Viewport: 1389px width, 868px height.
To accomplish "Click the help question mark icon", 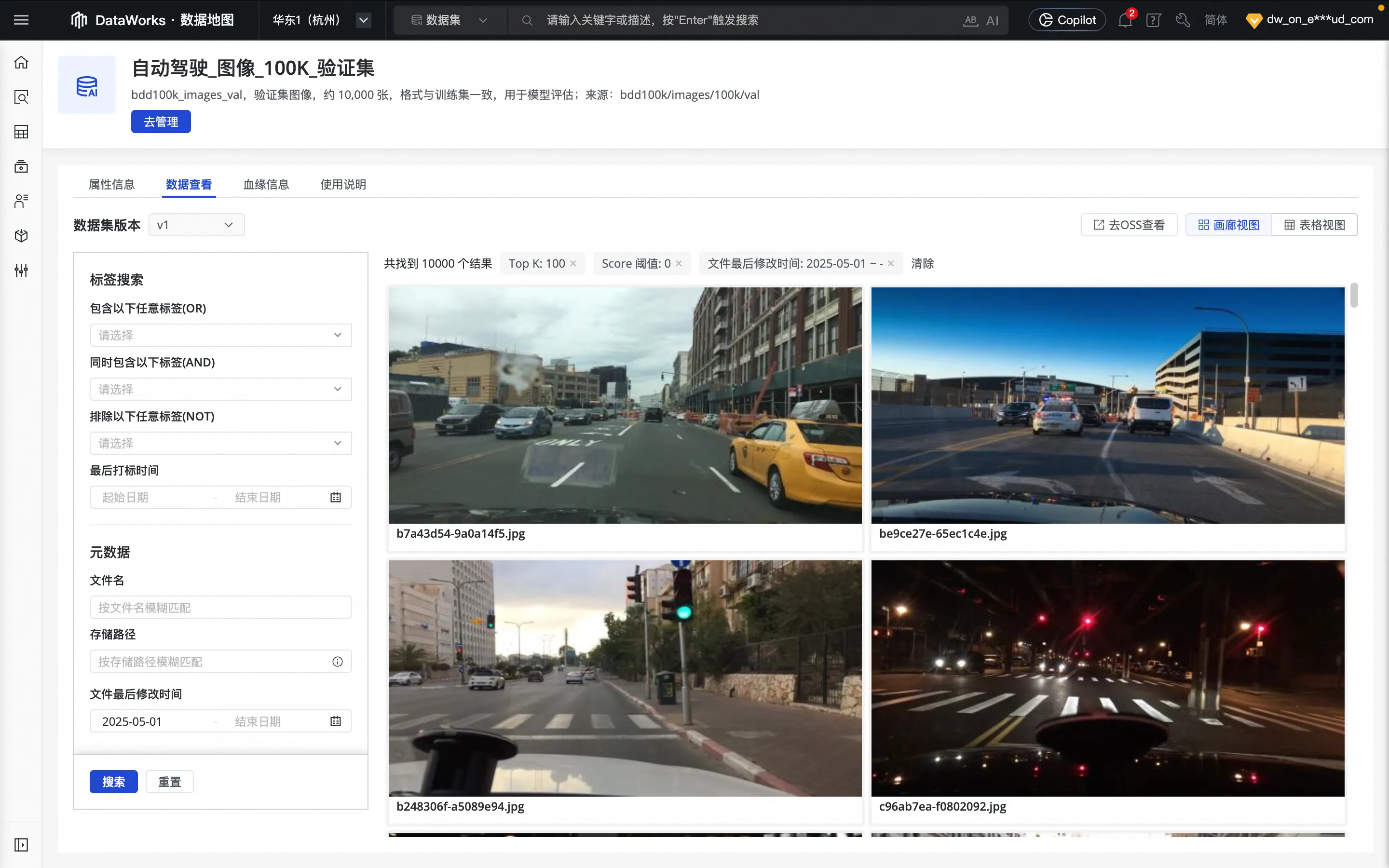I will tap(1153, 20).
